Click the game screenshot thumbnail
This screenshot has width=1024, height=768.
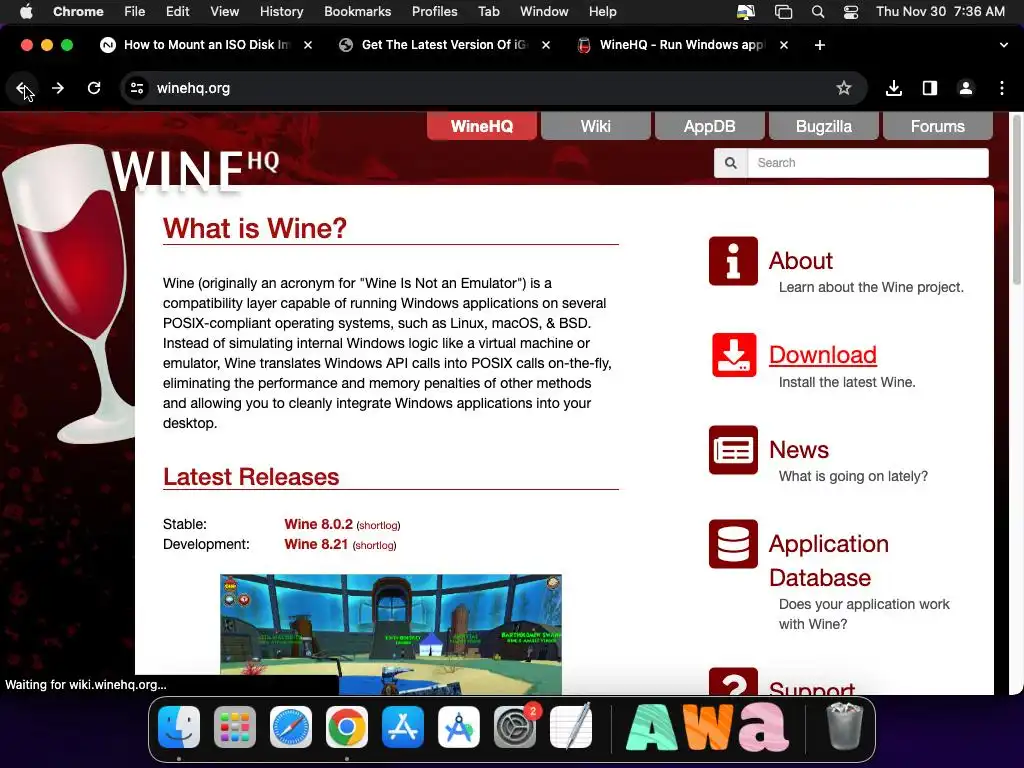click(391, 634)
